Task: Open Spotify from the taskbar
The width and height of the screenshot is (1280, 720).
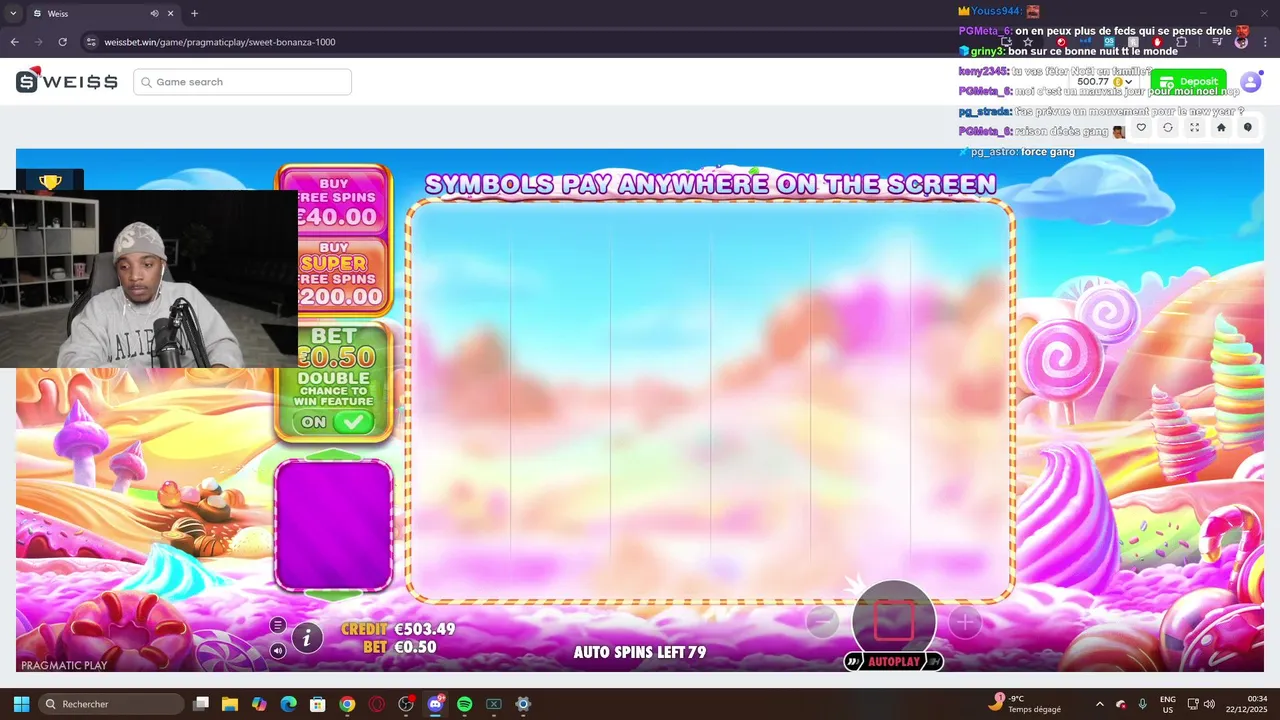Action: pos(464,704)
